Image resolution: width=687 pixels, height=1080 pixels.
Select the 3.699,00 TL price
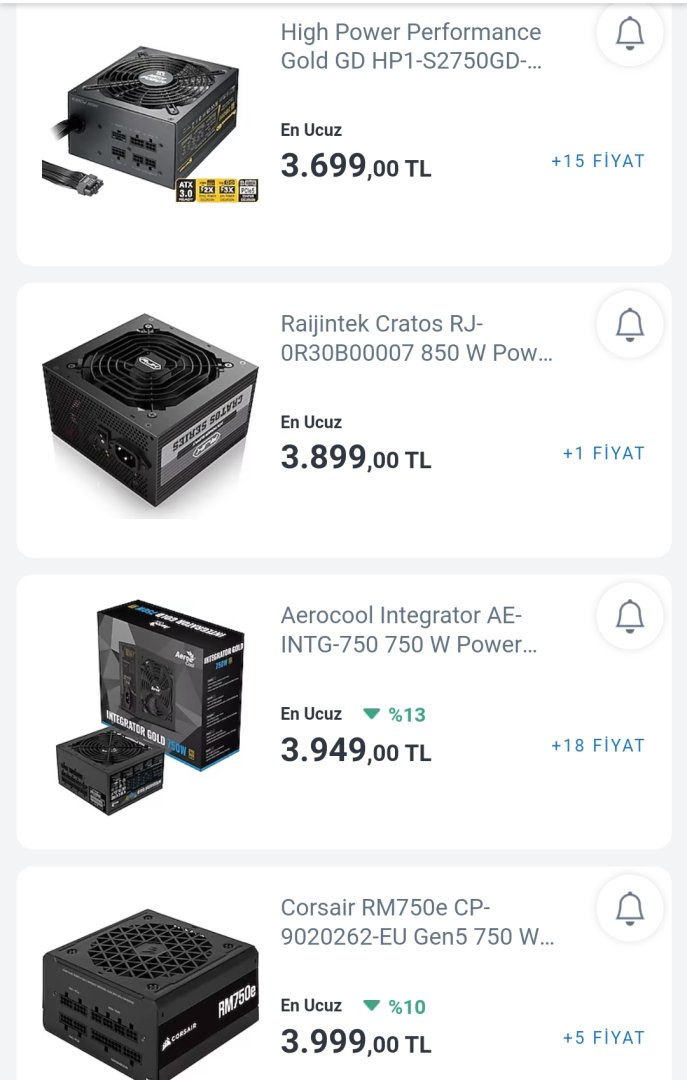click(356, 166)
